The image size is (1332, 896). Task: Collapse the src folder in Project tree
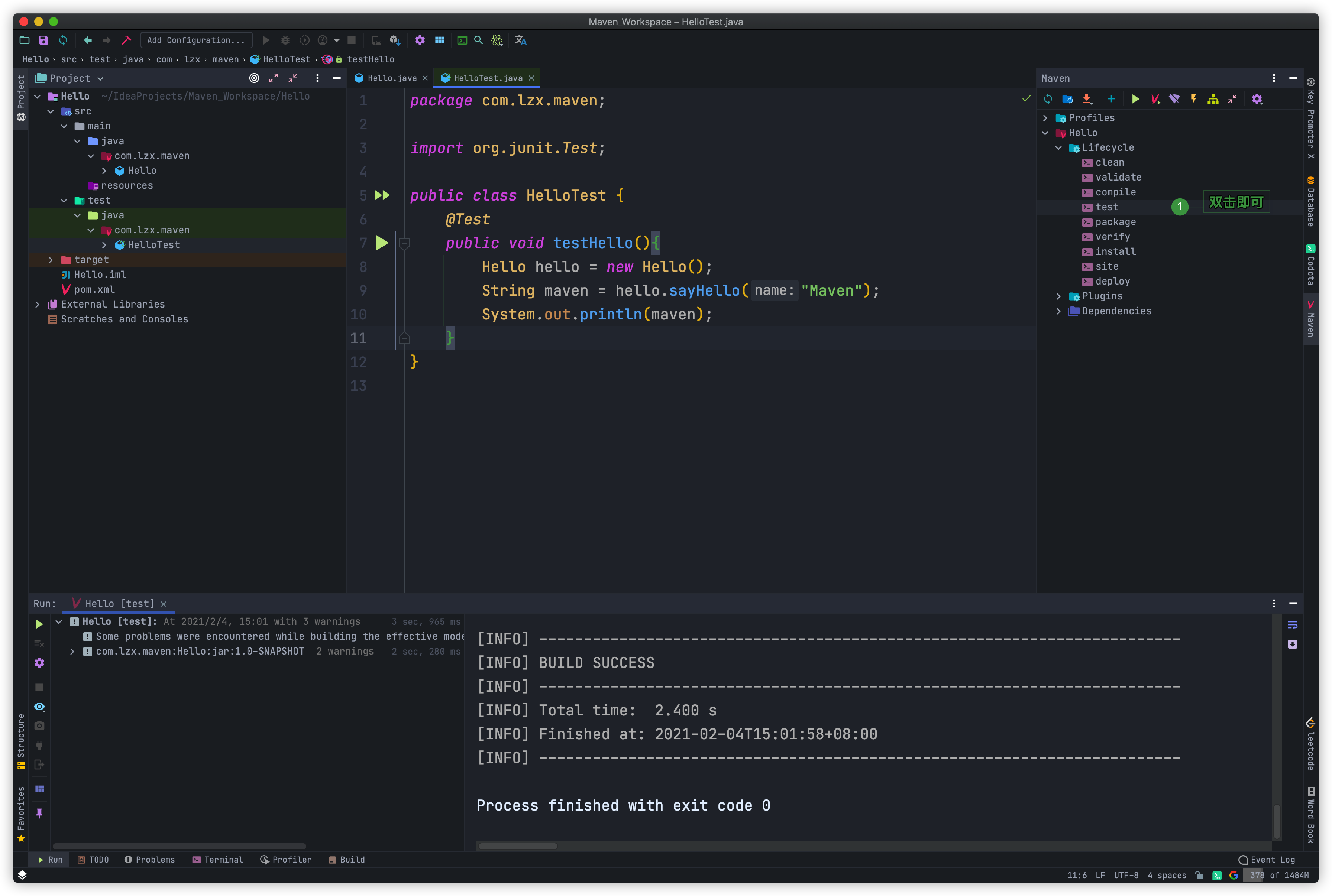tap(51, 111)
